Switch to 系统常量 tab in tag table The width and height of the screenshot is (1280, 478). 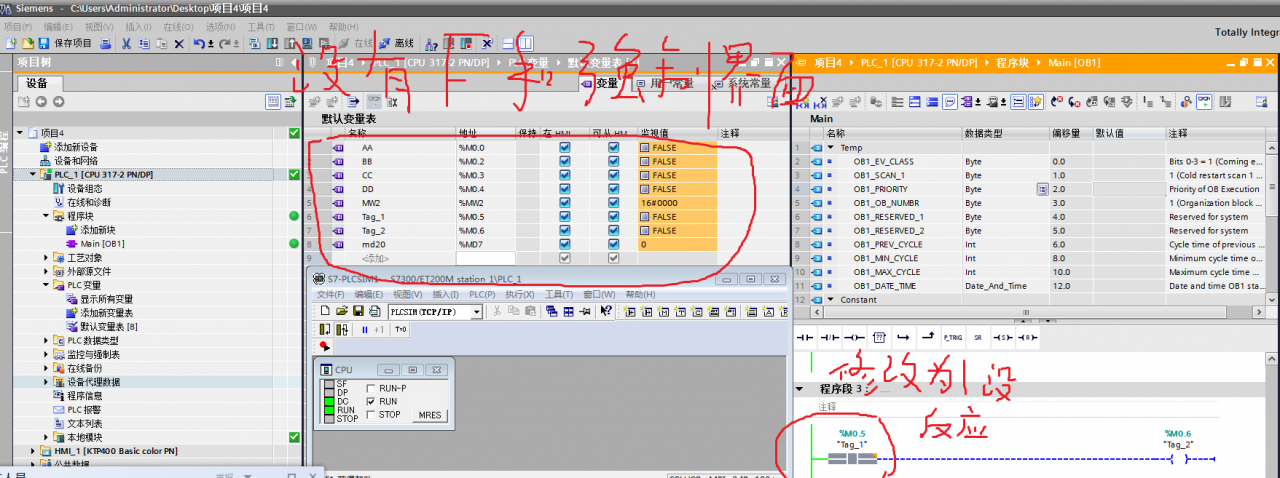pyautogui.click(x=741, y=84)
